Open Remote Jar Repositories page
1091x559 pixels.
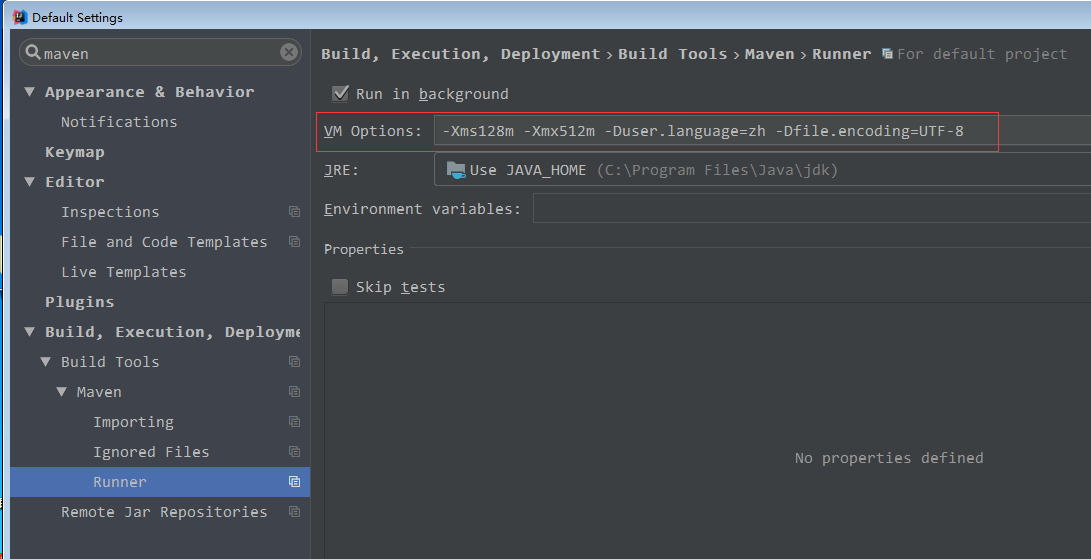[164, 512]
